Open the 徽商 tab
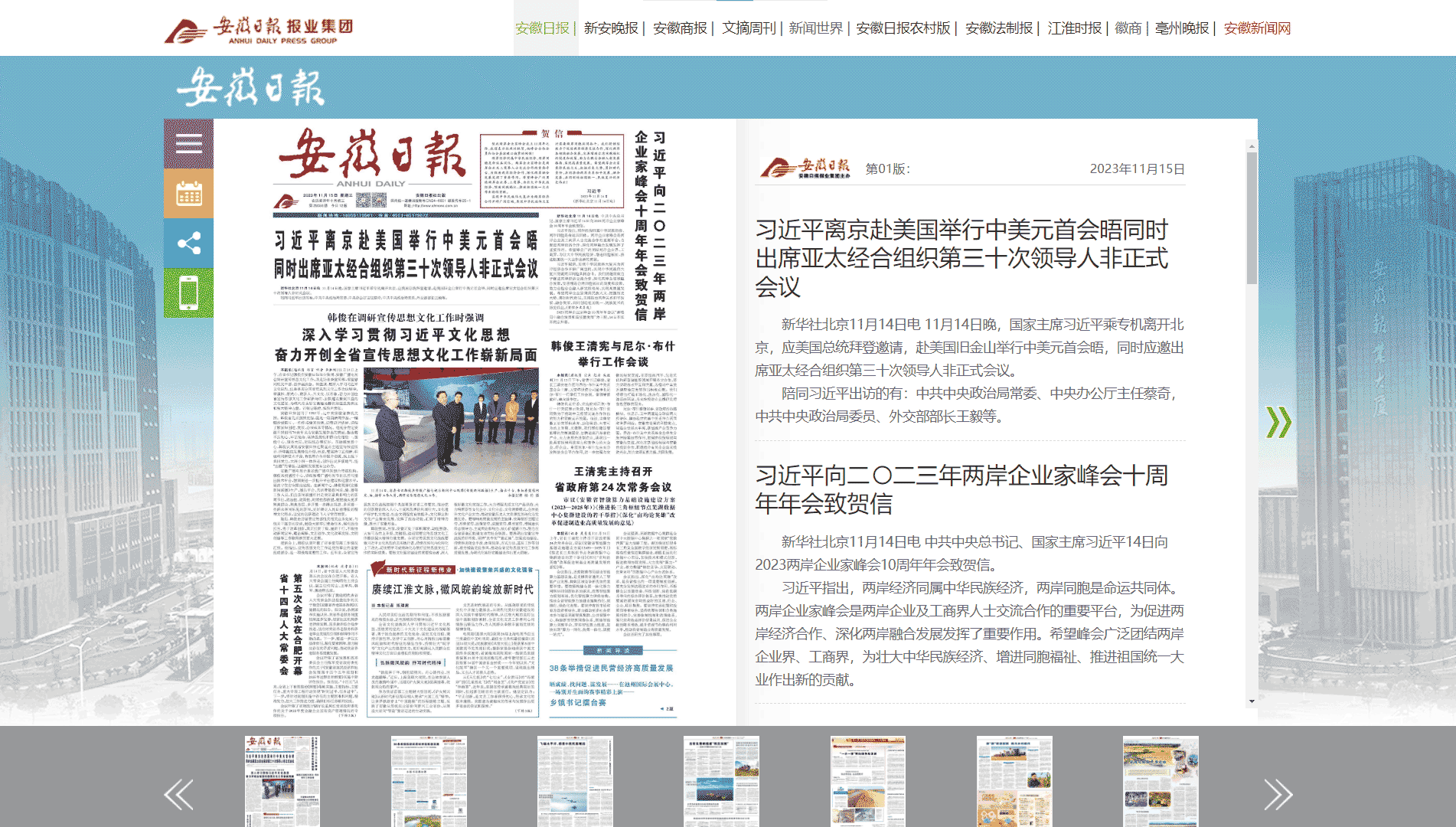Image resolution: width=1456 pixels, height=827 pixels. (x=1128, y=28)
